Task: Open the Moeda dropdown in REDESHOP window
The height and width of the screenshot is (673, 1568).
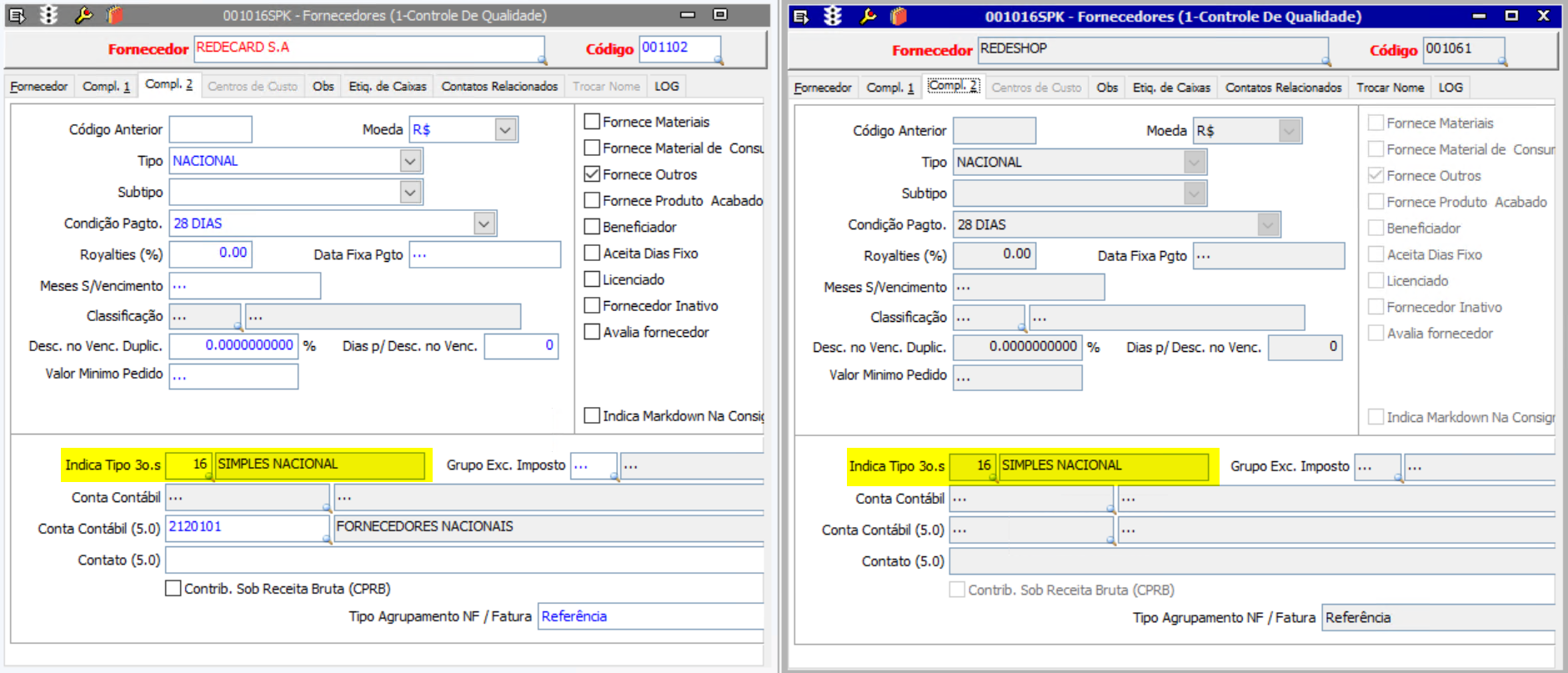Action: 1290,131
